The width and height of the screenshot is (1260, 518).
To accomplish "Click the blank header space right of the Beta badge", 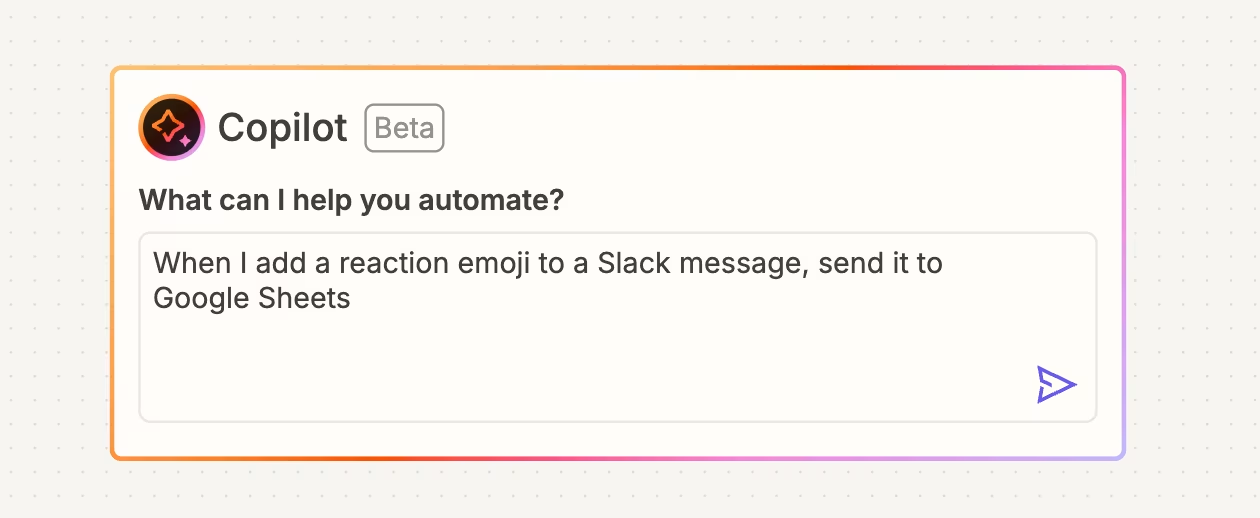I will pyautogui.click(x=780, y=128).
